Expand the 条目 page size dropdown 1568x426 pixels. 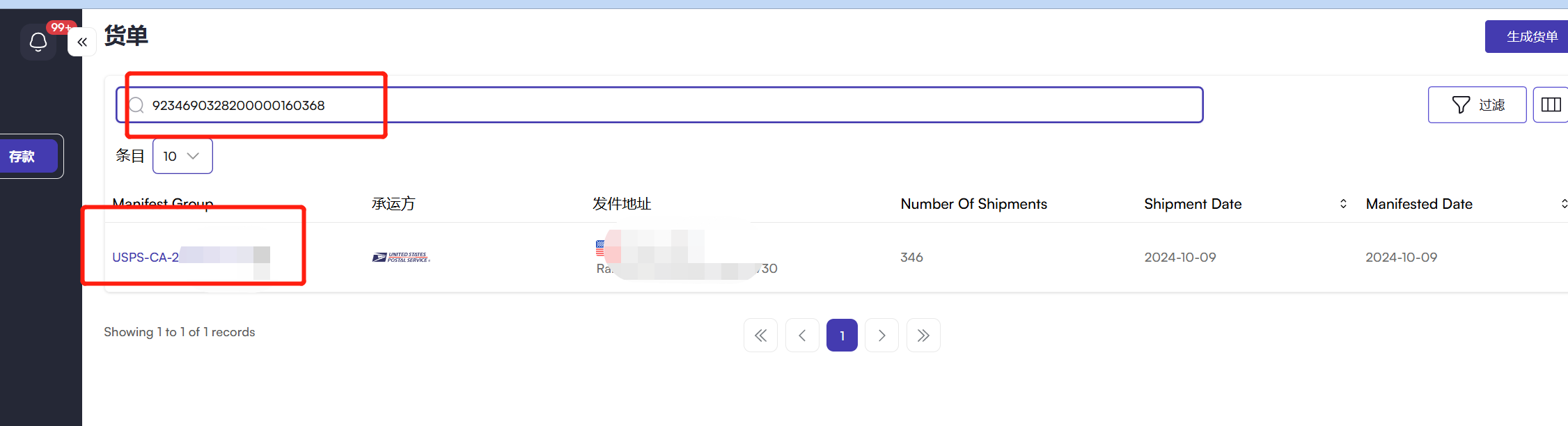click(x=182, y=157)
